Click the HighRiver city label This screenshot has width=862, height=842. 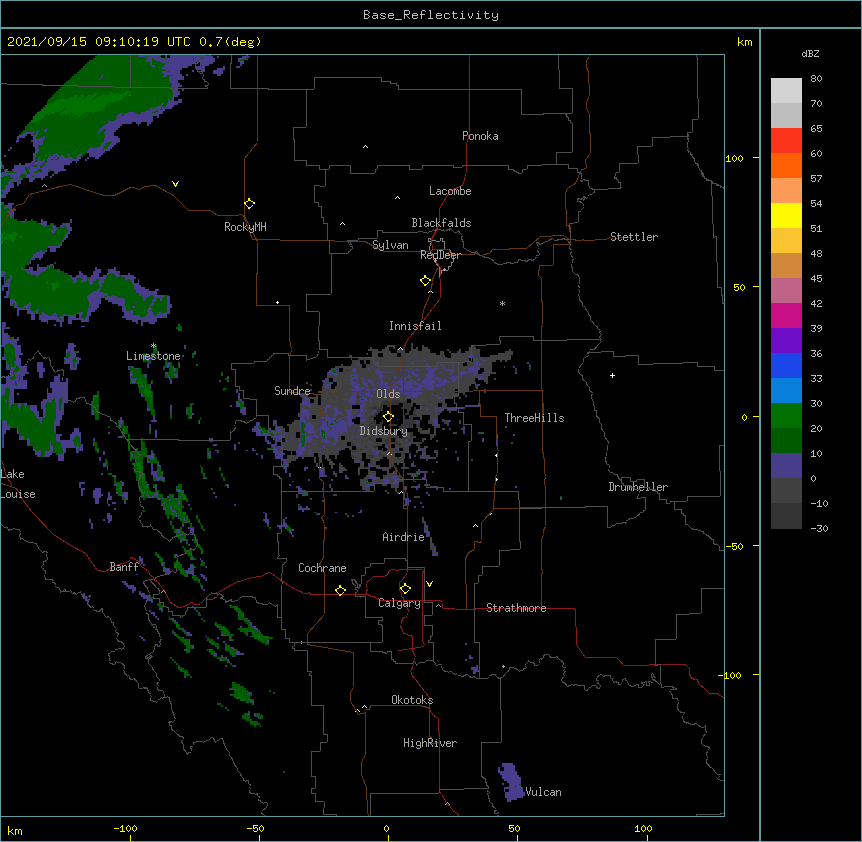(x=430, y=743)
